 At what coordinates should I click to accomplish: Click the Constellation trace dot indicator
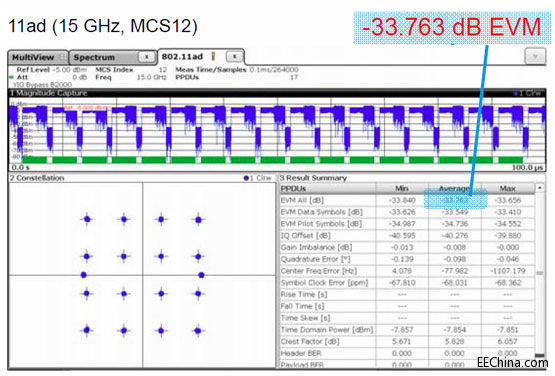(x=246, y=178)
